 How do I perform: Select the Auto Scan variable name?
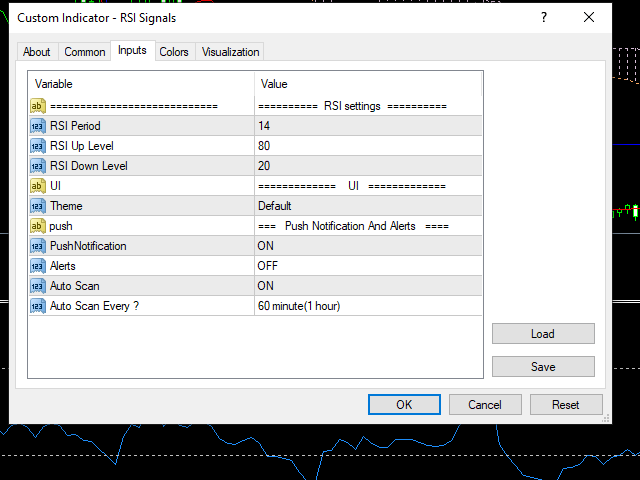tap(75, 286)
